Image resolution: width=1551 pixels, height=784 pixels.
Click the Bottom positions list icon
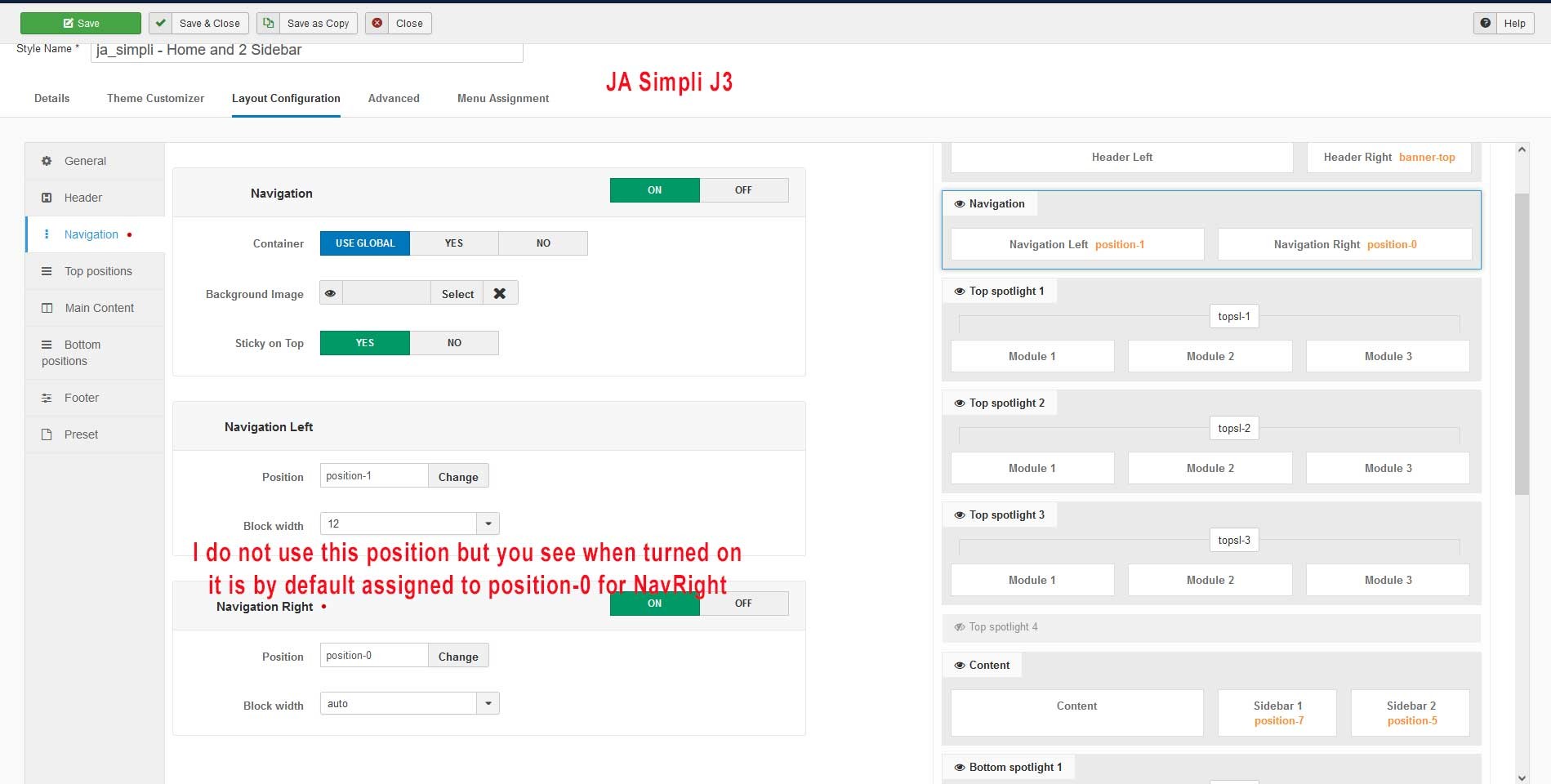[x=47, y=345]
